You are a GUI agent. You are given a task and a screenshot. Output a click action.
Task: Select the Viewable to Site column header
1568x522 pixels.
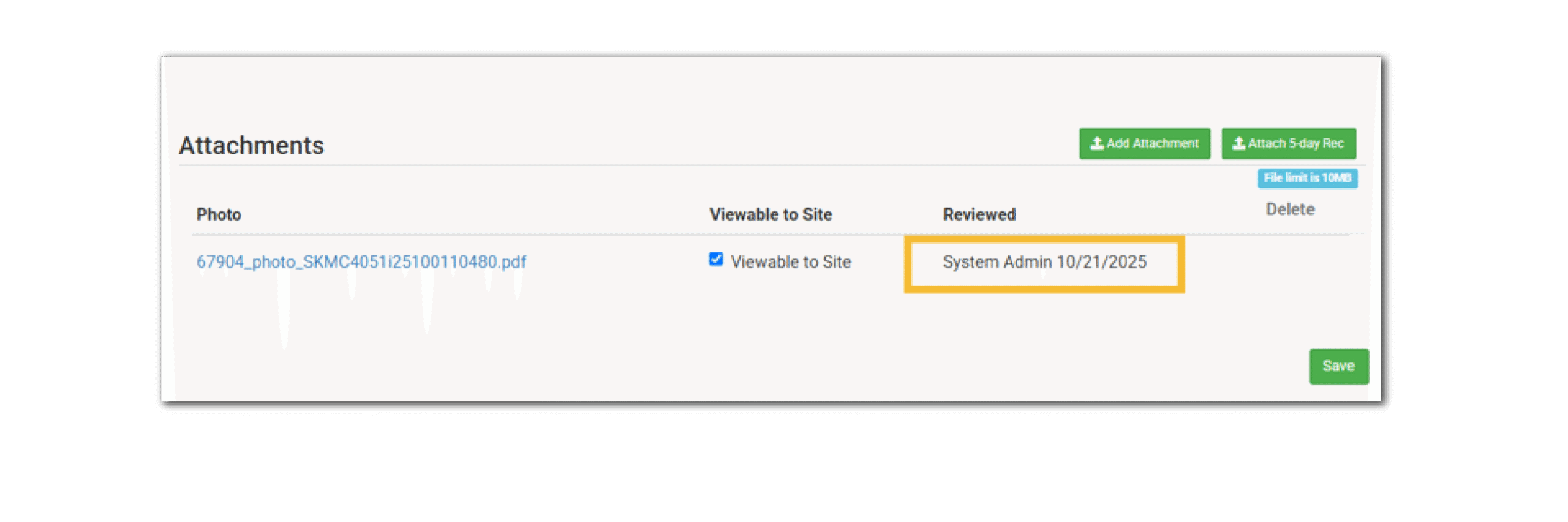[771, 215]
